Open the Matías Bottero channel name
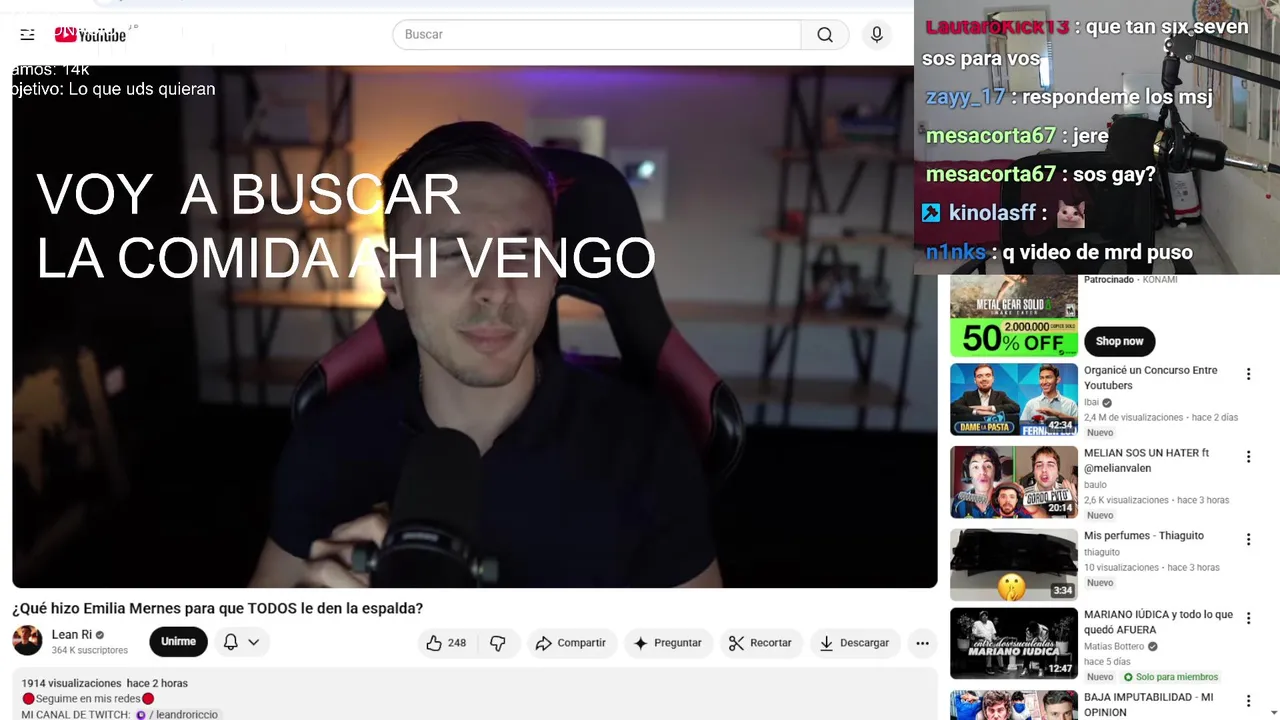 point(1114,646)
